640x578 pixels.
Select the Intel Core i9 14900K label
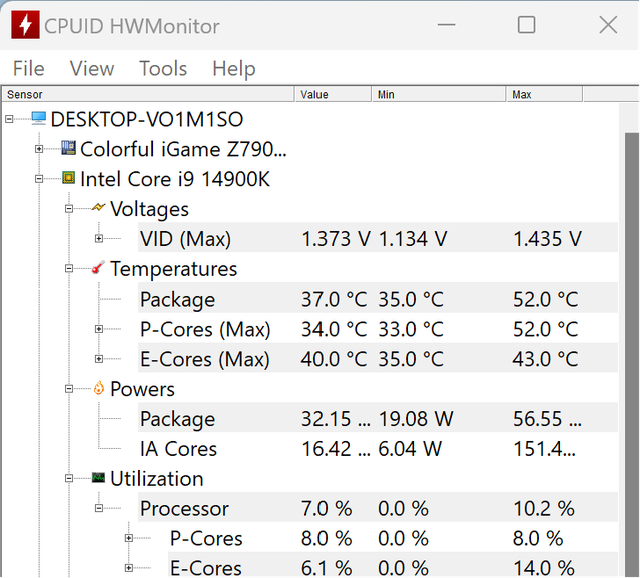coord(175,179)
